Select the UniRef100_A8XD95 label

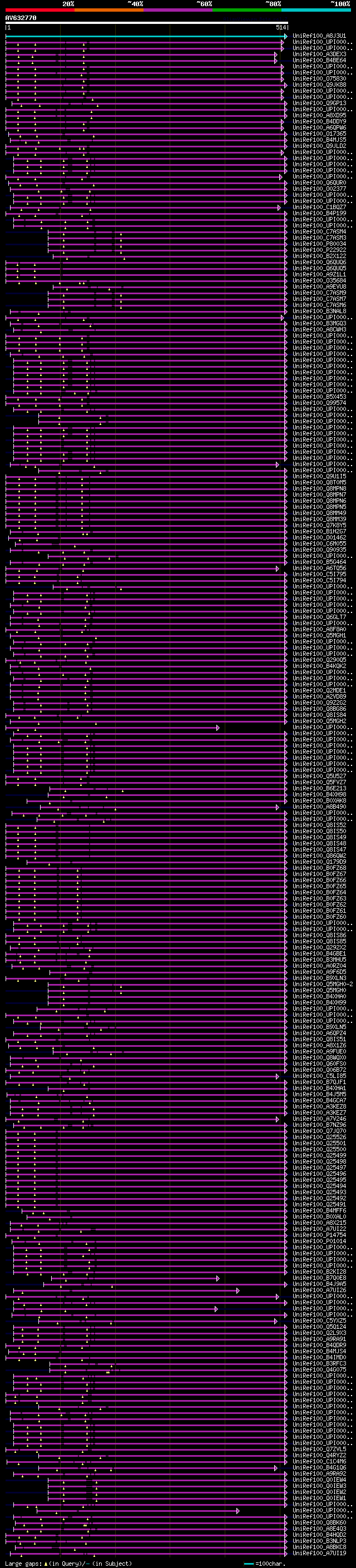click(x=319, y=115)
